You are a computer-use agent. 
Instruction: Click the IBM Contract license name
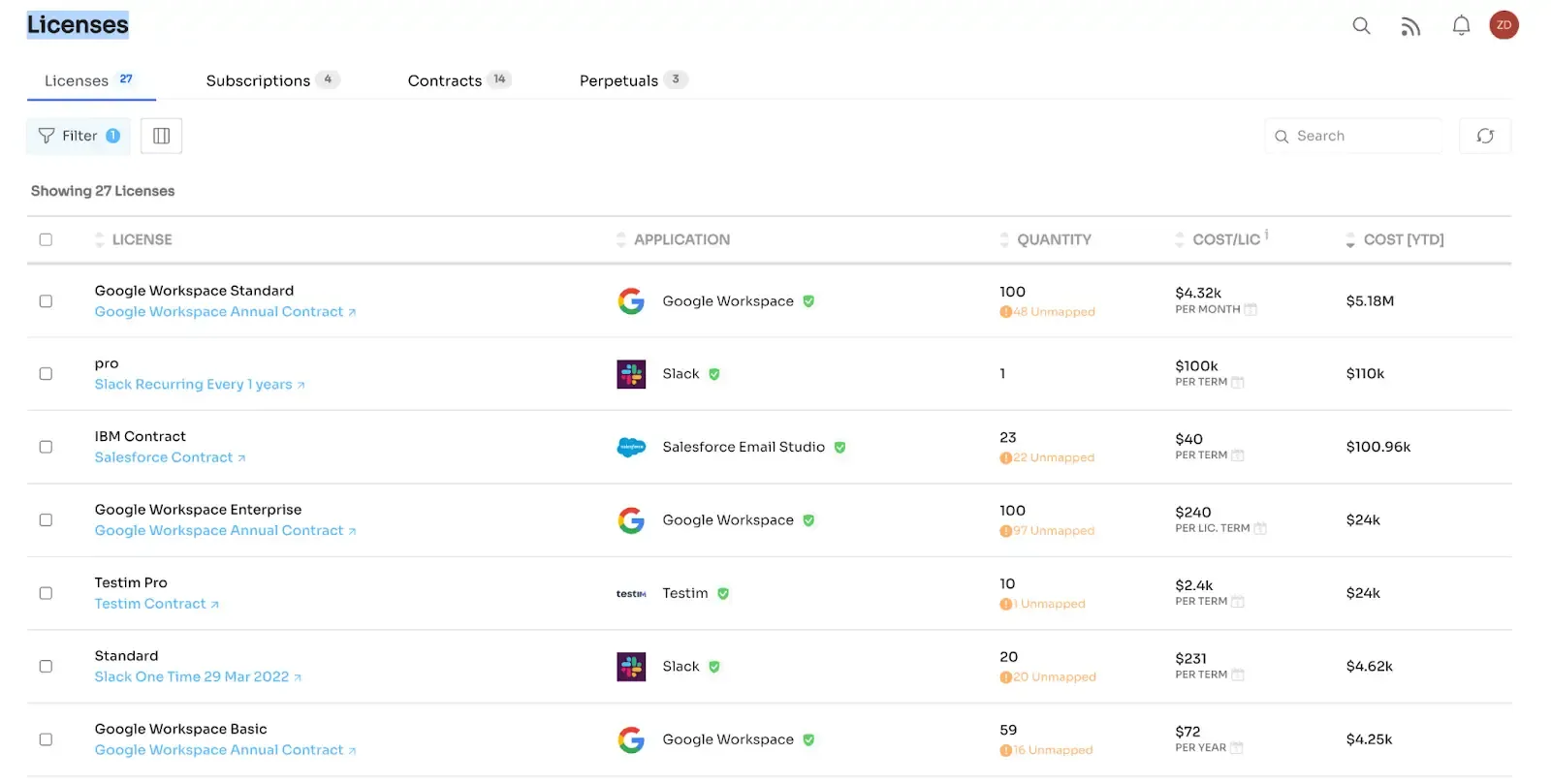tap(140, 437)
